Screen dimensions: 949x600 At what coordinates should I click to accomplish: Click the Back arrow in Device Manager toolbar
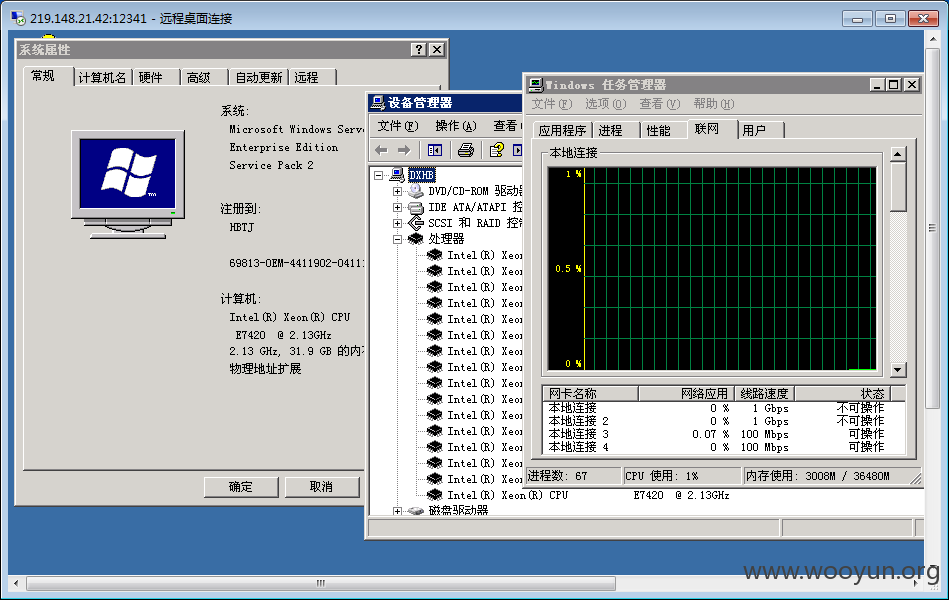[381, 150]
